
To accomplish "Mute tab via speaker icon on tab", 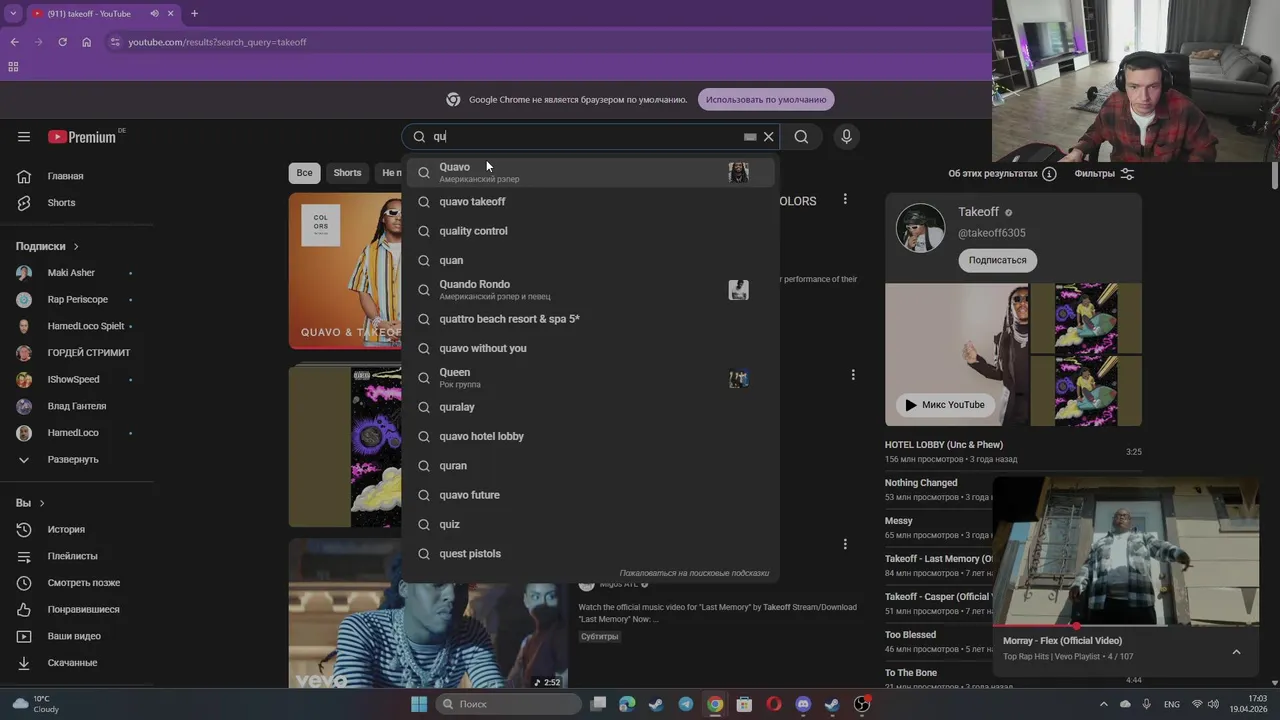I will [154, 14].
